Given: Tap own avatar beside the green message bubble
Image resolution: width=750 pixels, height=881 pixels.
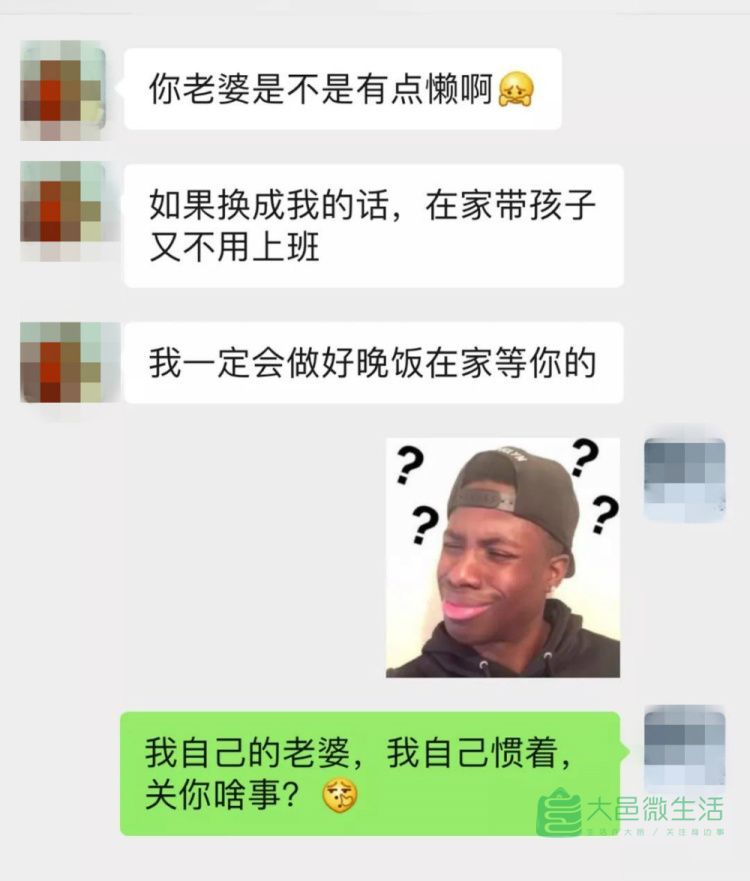Looking at the screenshot, I should 684,746.
